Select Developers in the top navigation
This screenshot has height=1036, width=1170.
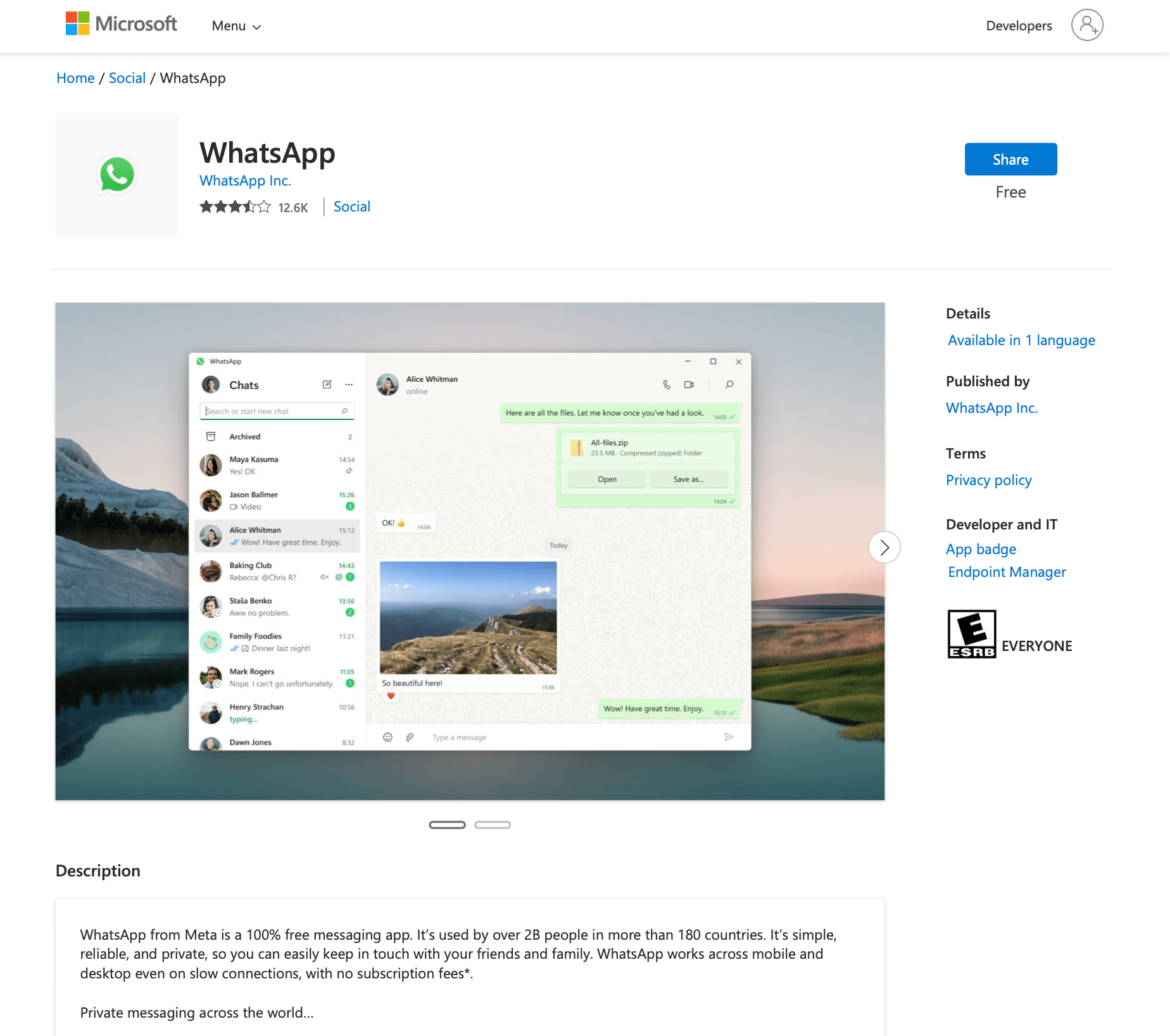coord(1018,25)
